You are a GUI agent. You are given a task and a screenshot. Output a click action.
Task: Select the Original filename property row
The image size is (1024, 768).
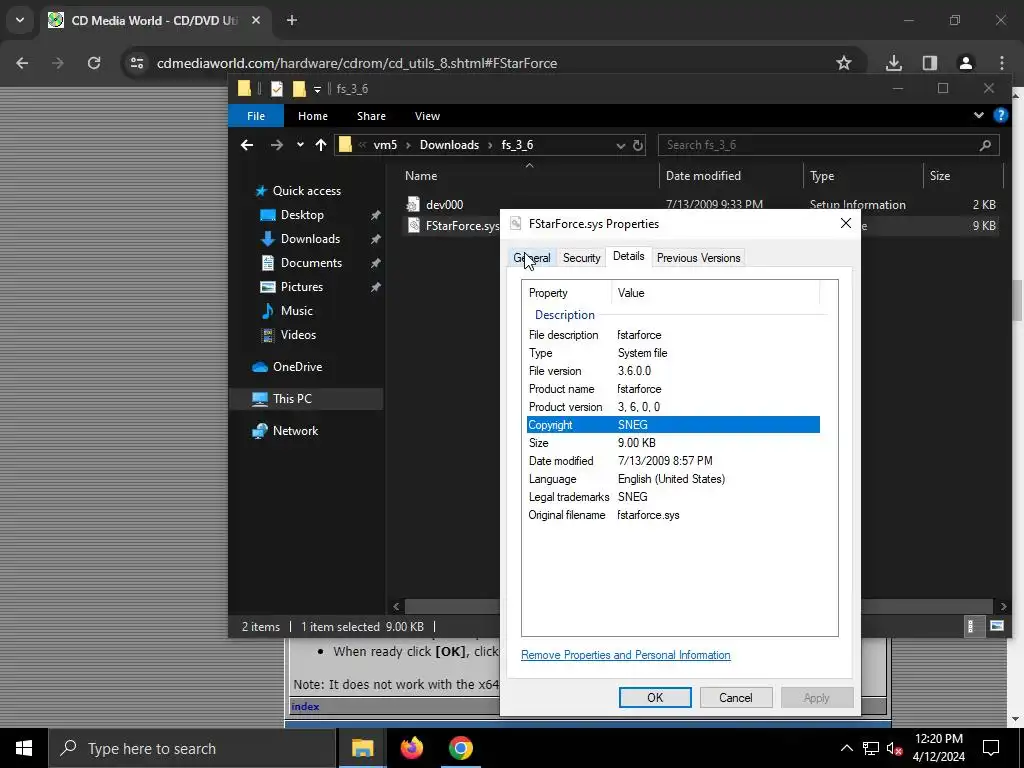click(673, 515)
